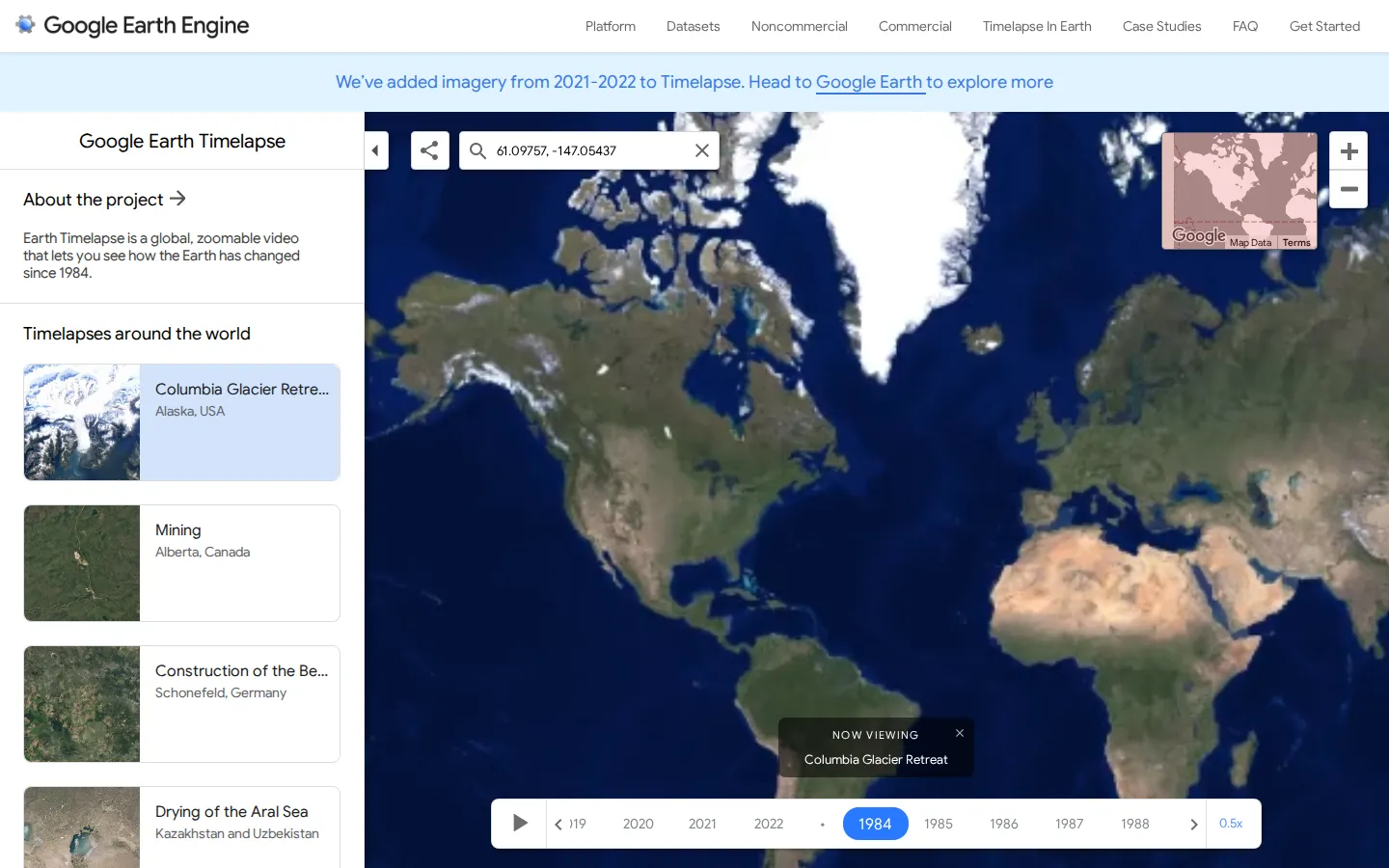Open the Terms link on minimap
Image resolution: width=1389 pixels, height=868 pixels.
click(x=1296, y=243)
